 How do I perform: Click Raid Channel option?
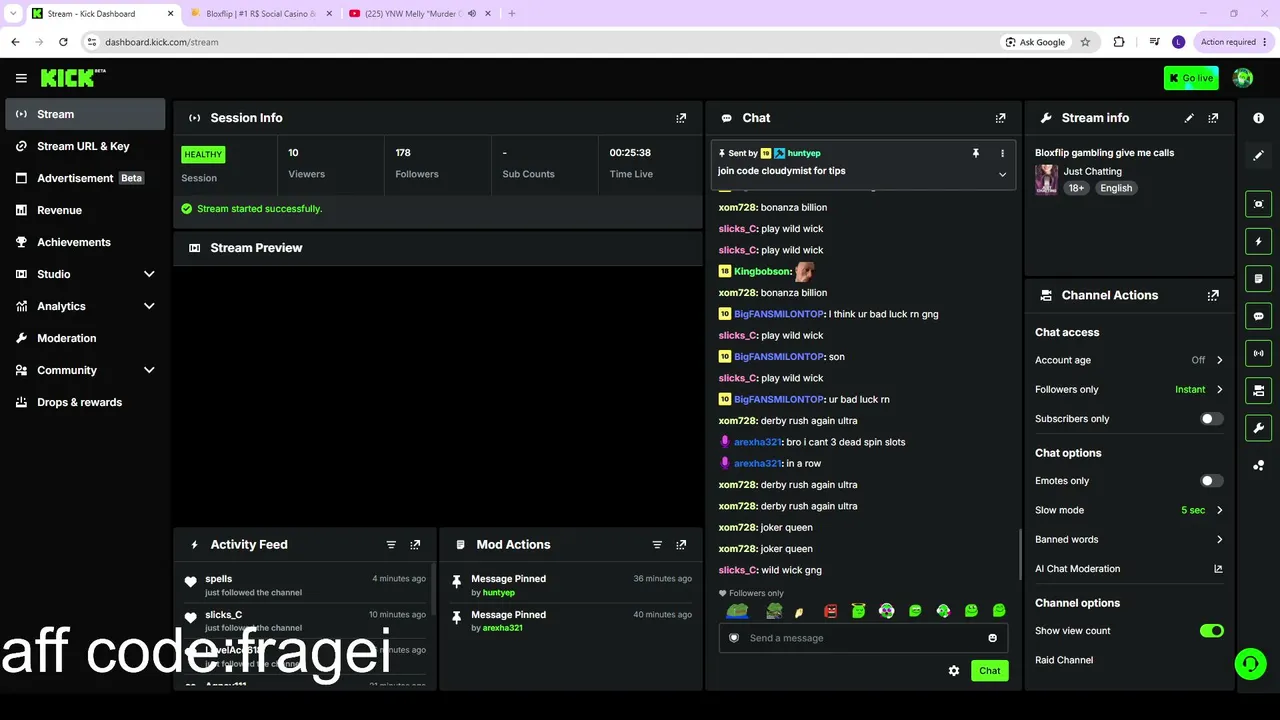[1064, 660]
